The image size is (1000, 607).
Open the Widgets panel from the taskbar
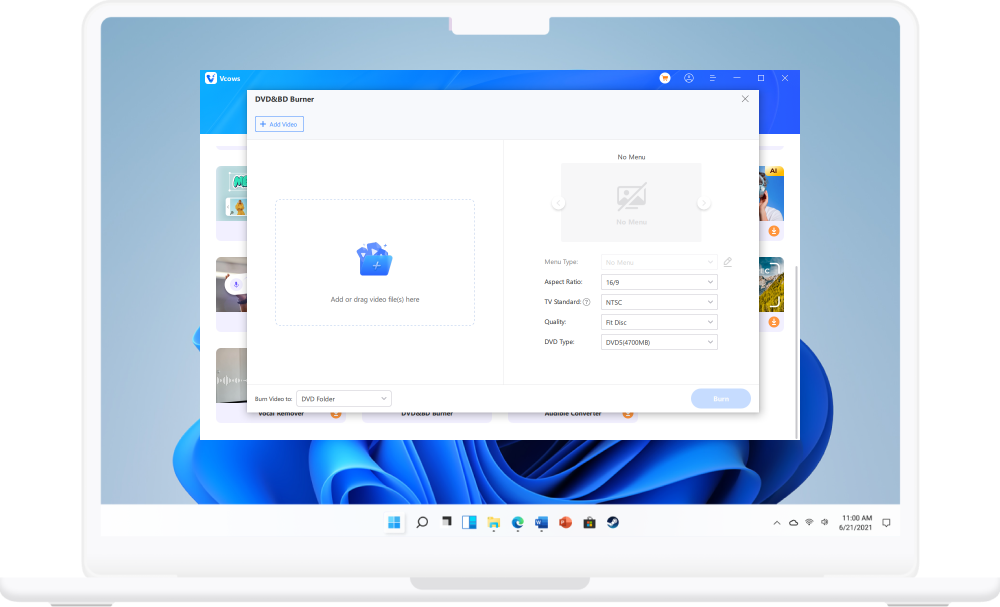(469, 522)
